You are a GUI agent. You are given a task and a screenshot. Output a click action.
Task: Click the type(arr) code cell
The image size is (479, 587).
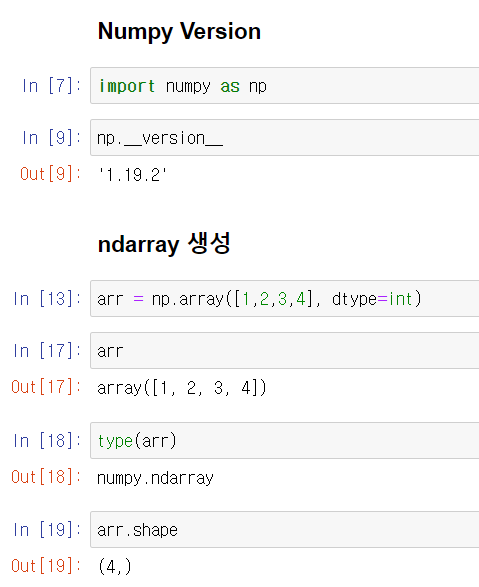click(285, 441)
